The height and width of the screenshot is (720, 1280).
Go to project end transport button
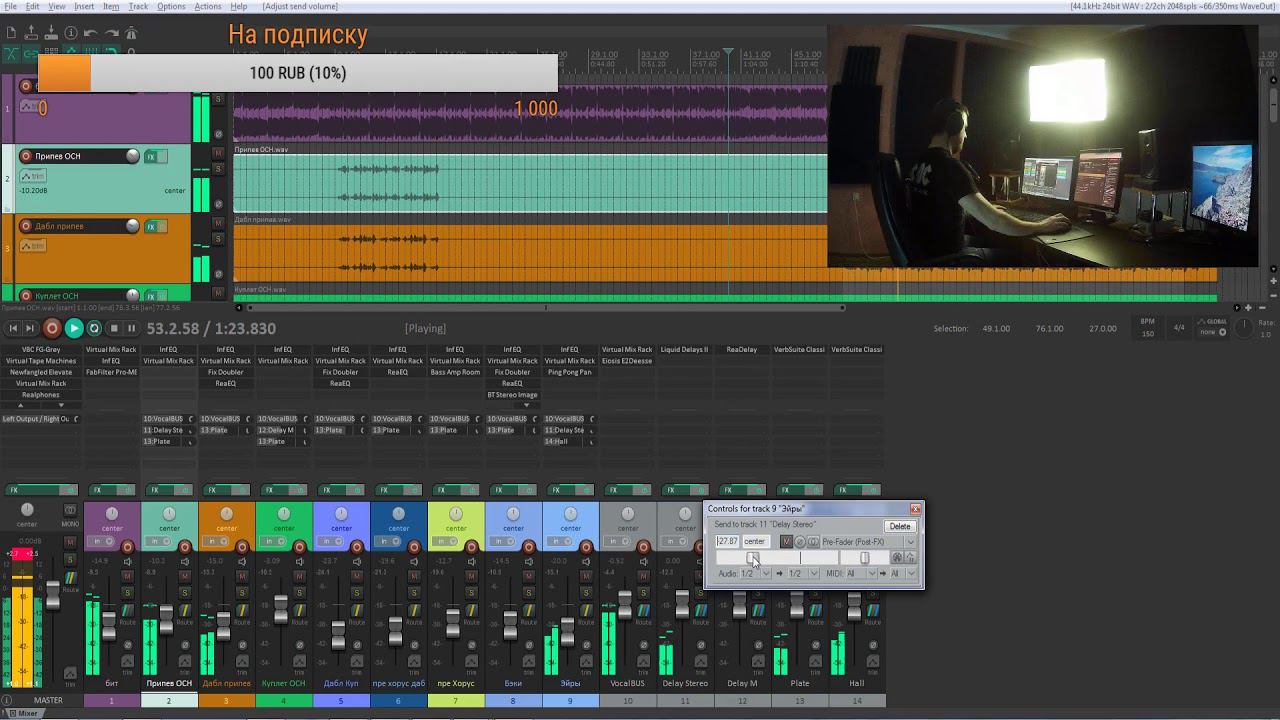coord(31,328)
